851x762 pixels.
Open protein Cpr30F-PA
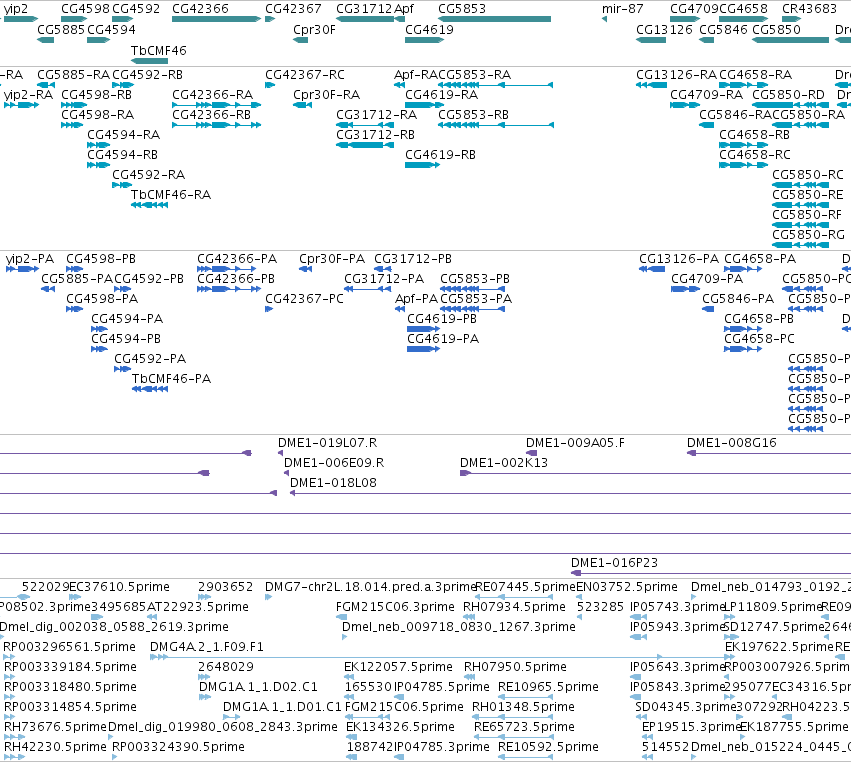point(332,259)
